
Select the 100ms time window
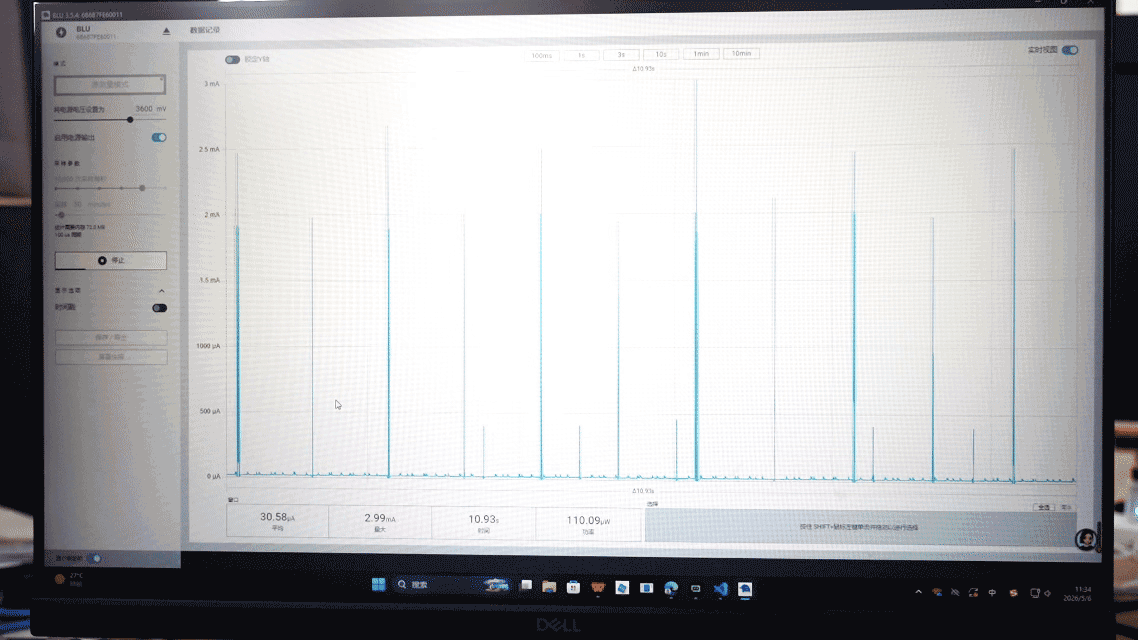click(x=541, y=55)
